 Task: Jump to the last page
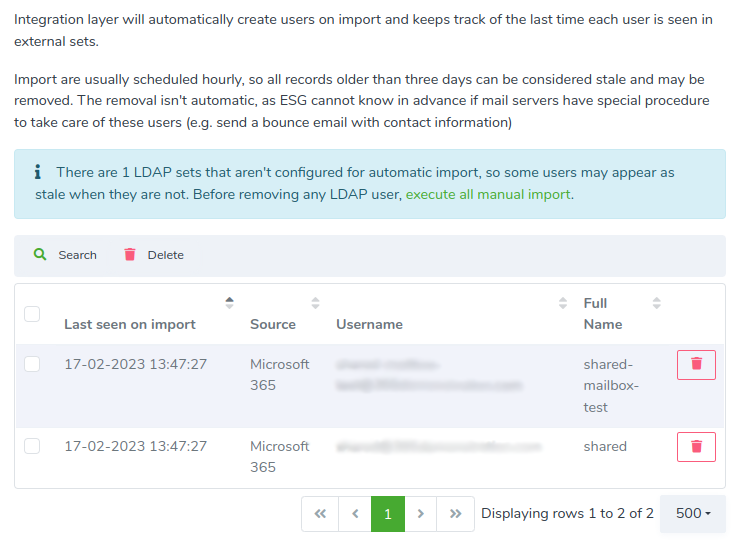(x=455, y=514)
